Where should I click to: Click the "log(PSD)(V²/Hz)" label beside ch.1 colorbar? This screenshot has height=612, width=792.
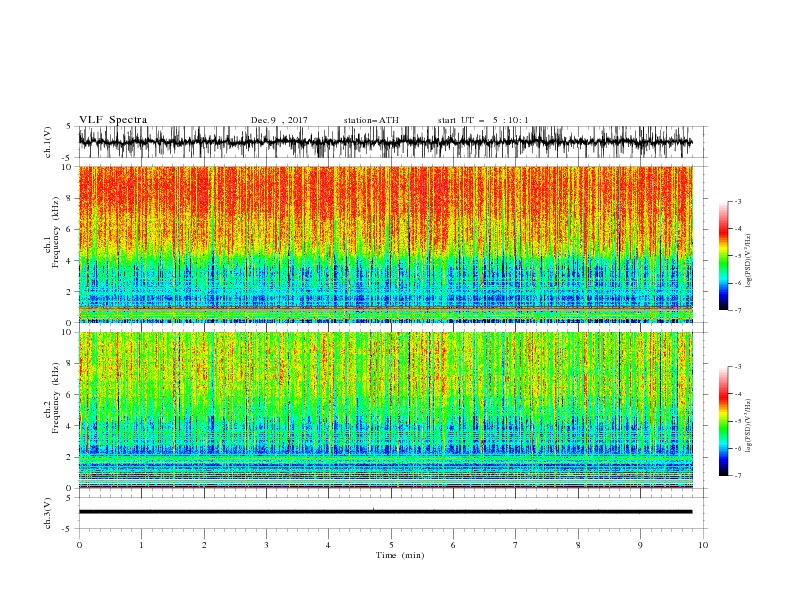[x=748, y=260]
